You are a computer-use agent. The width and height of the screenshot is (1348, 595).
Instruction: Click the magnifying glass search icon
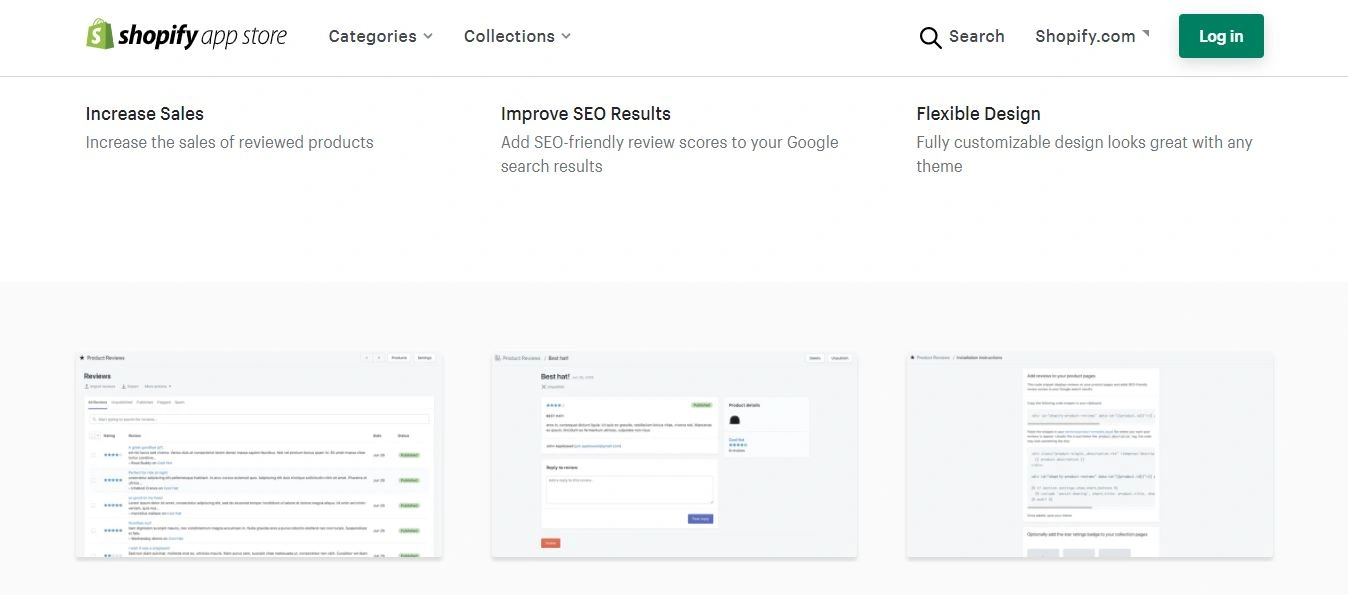pos(930,37)
